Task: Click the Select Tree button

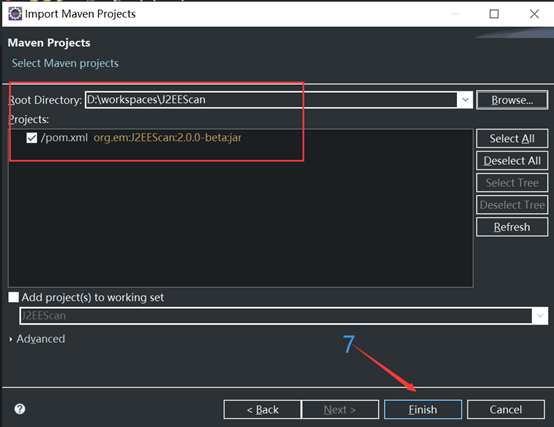Action: 512,183
